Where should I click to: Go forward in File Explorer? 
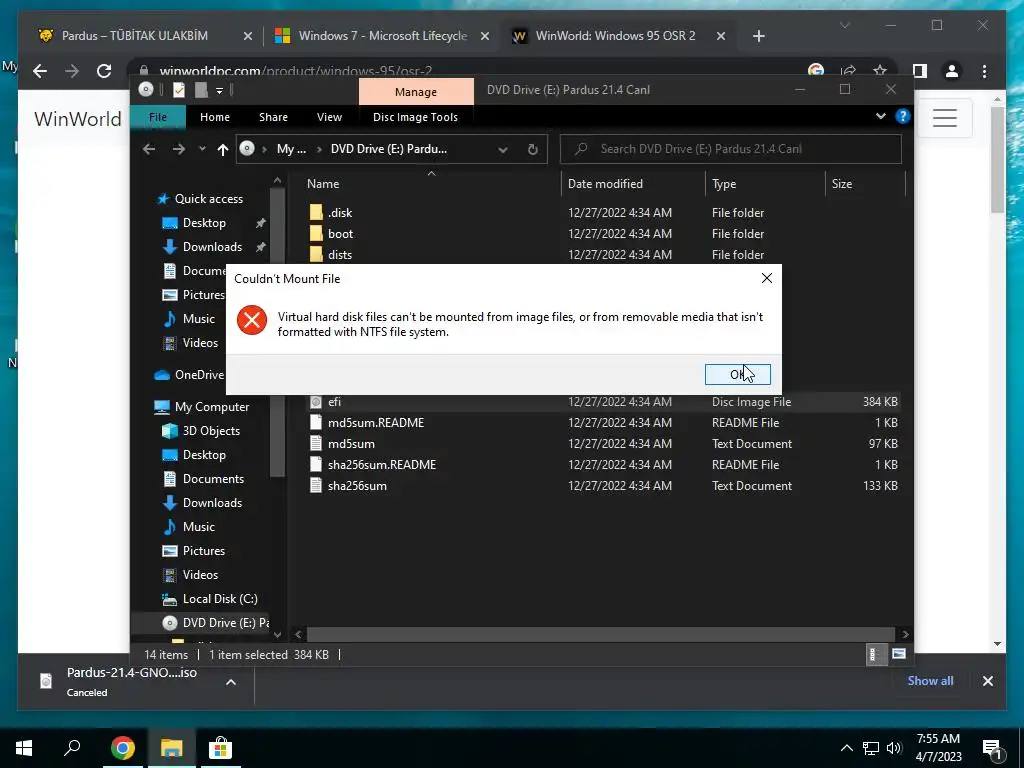178,149
